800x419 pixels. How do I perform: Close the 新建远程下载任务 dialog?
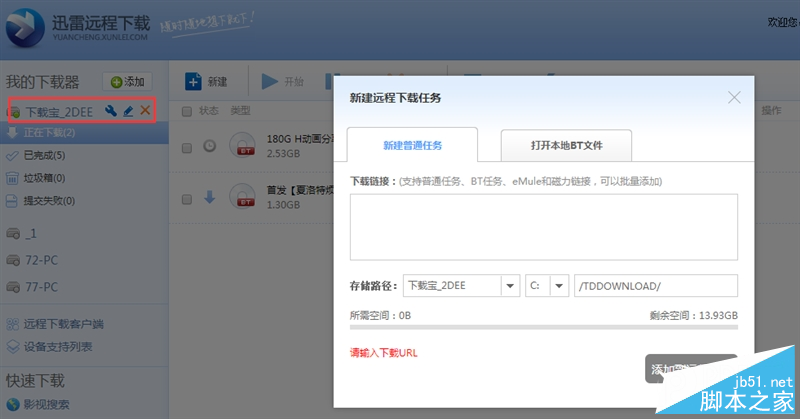point(734,97)
